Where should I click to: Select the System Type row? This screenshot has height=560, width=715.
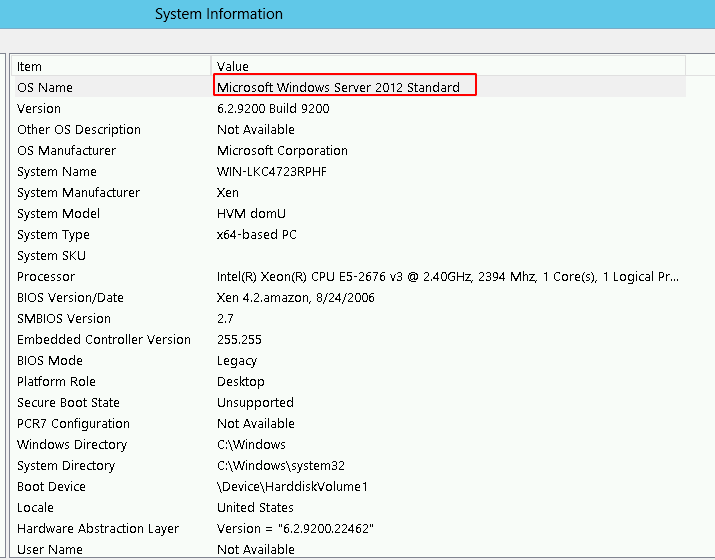[x=53, y=235]
